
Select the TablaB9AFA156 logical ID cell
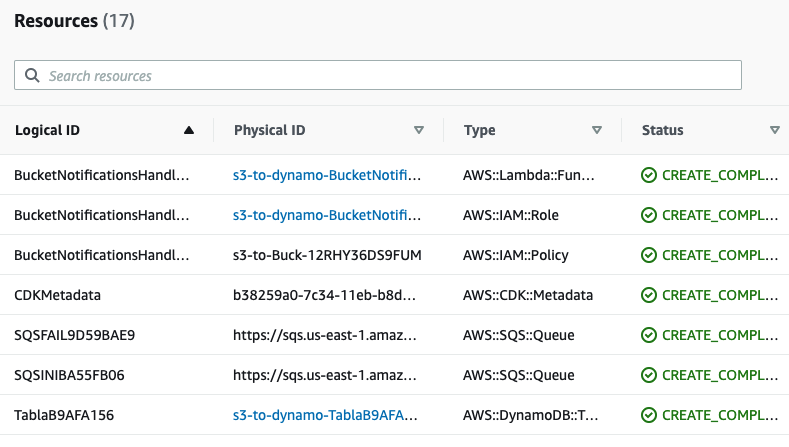click(x=64, y=415)
